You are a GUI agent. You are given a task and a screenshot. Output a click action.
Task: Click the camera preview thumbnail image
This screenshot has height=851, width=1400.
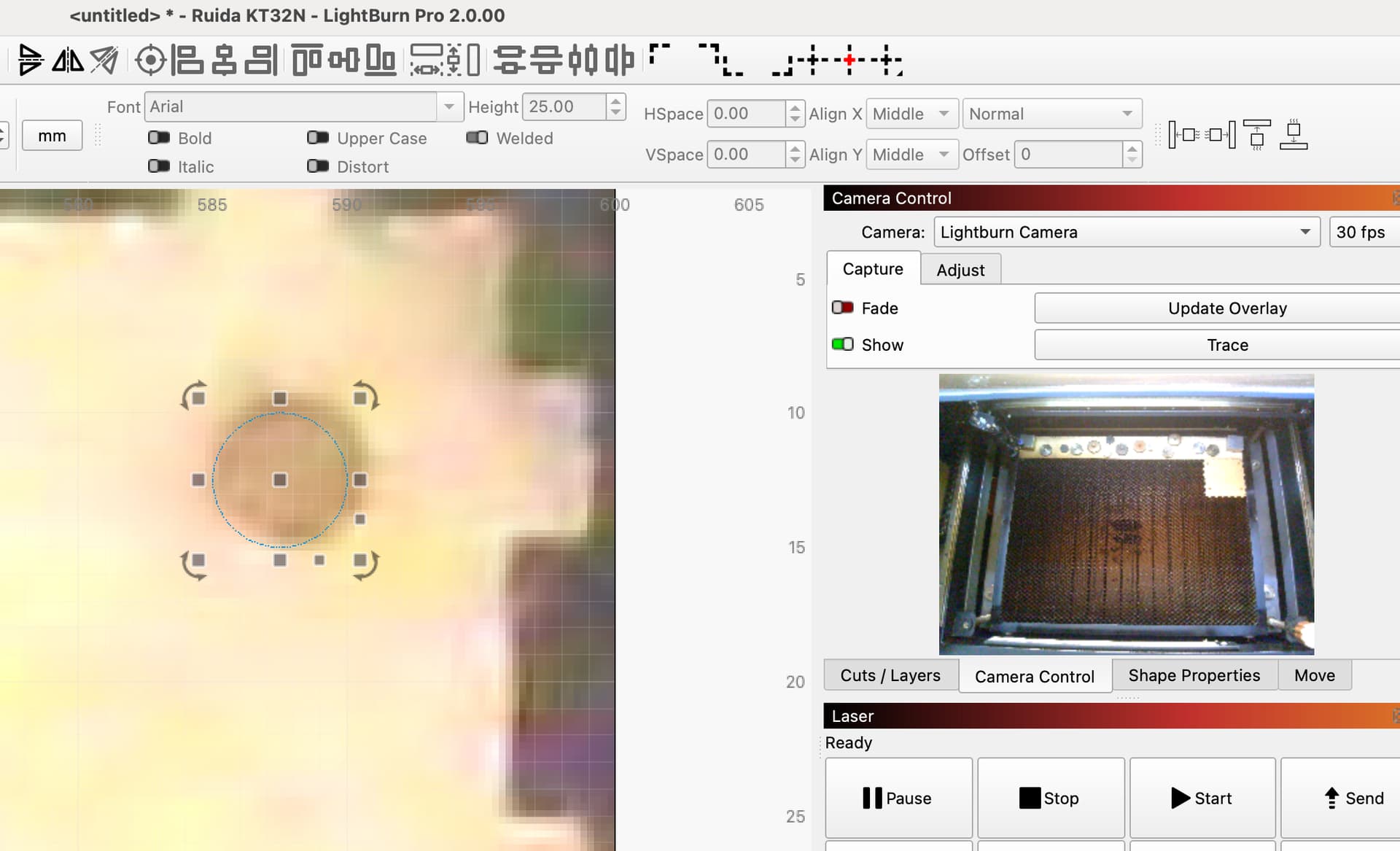1127,514
